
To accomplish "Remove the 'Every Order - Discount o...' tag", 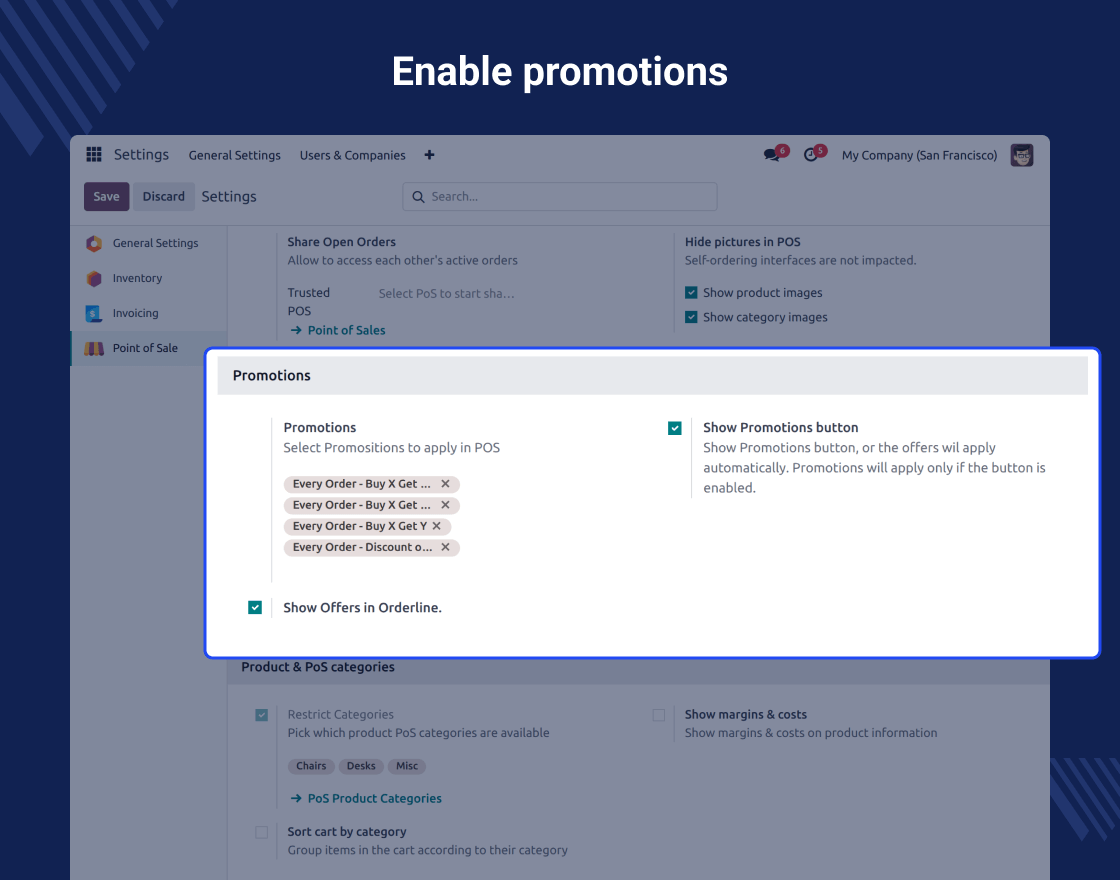I will point(446,547).
